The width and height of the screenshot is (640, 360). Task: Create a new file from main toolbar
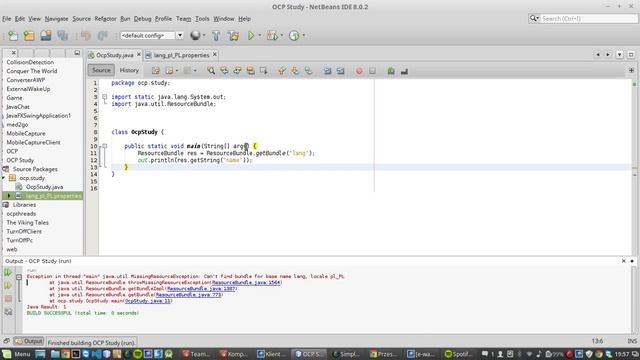13,36
